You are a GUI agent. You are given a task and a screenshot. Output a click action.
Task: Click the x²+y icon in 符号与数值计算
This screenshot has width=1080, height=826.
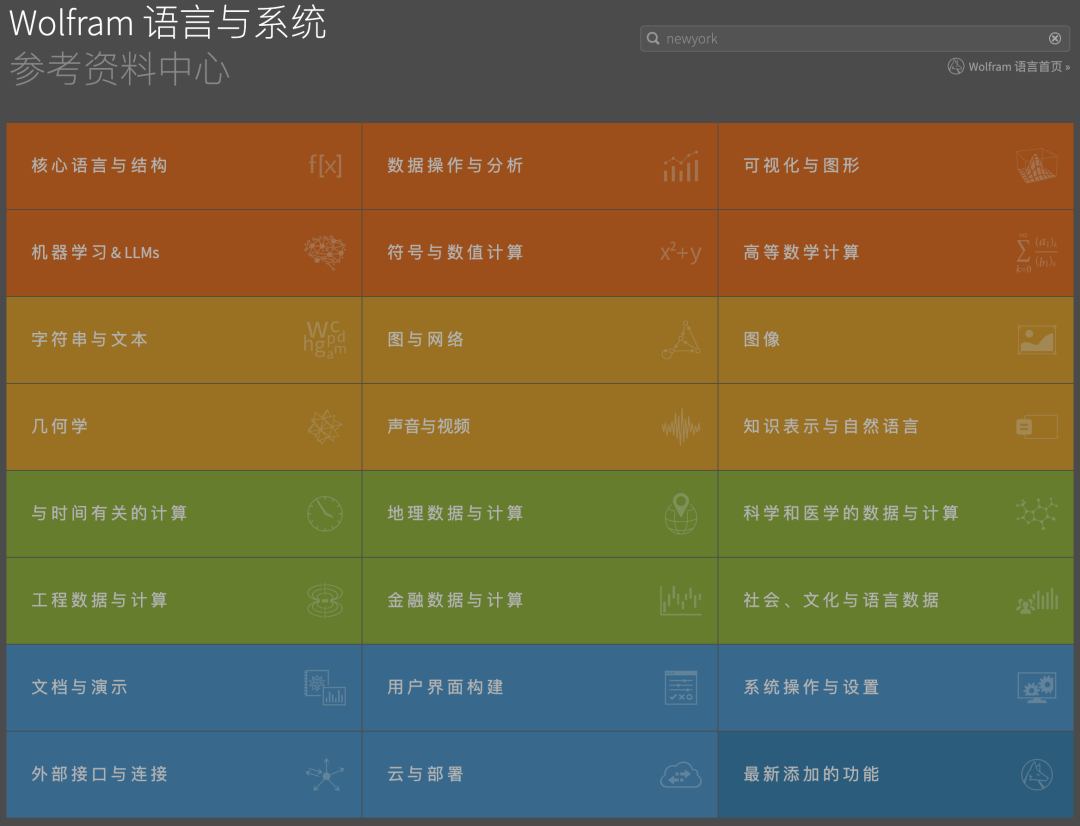[x=681, y=252]
